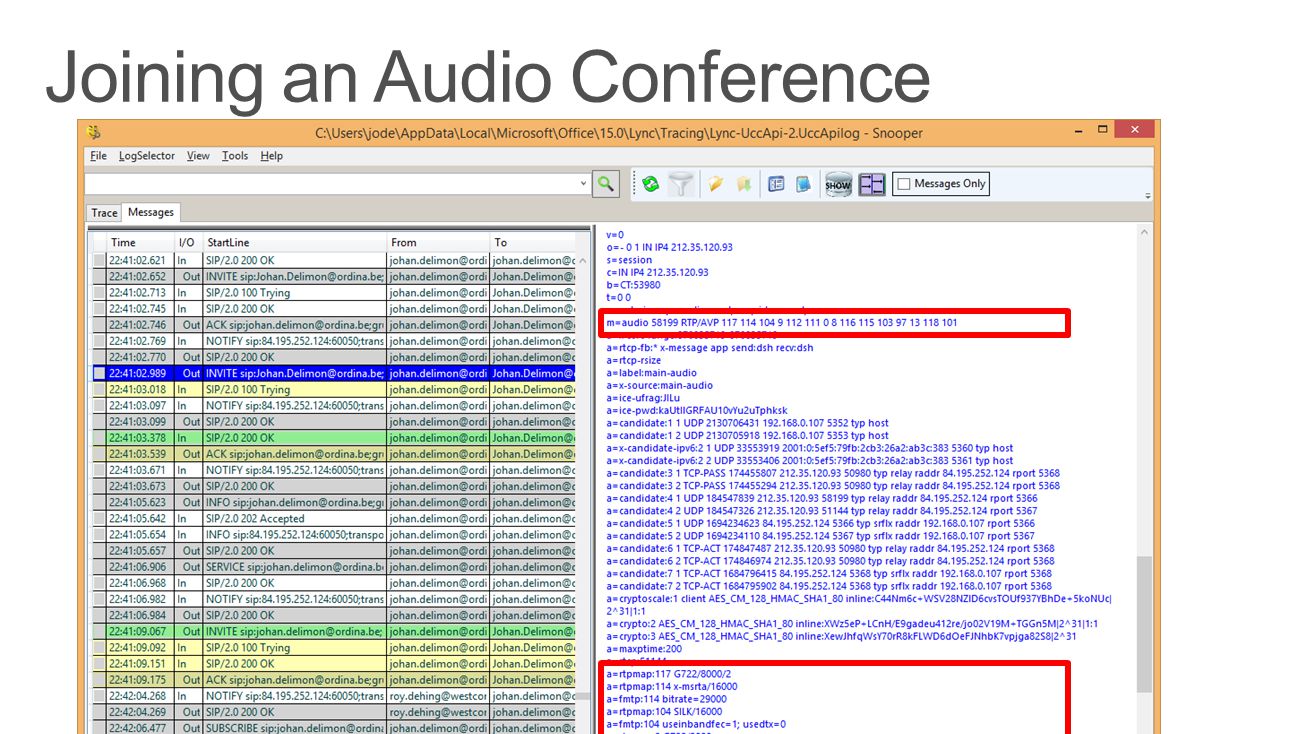Select the INVITE message at 22:41:02.652

[333, 276]
